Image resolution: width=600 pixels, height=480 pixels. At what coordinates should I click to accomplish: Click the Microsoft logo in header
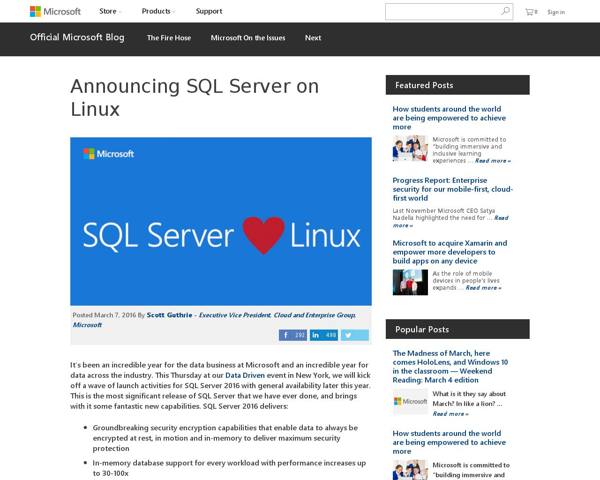[55, 12]
